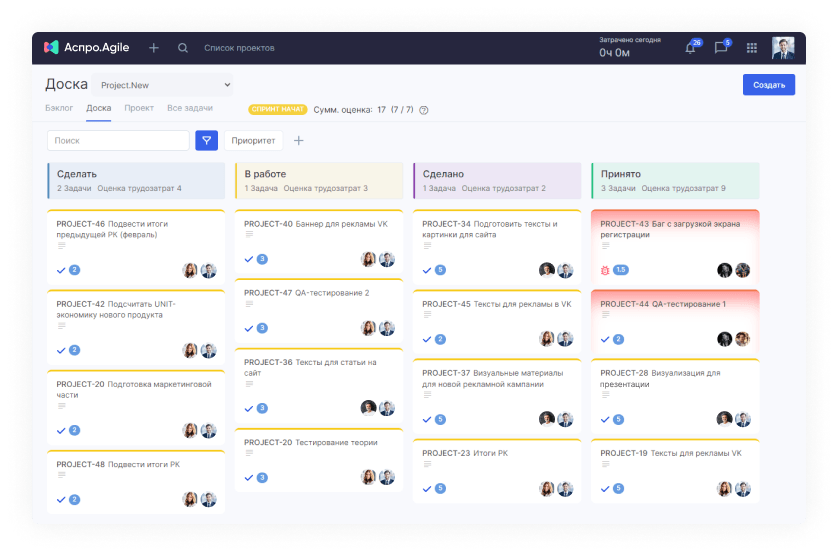Click the blue filter funnel button

pyautogui.click(x=206, y=141)
